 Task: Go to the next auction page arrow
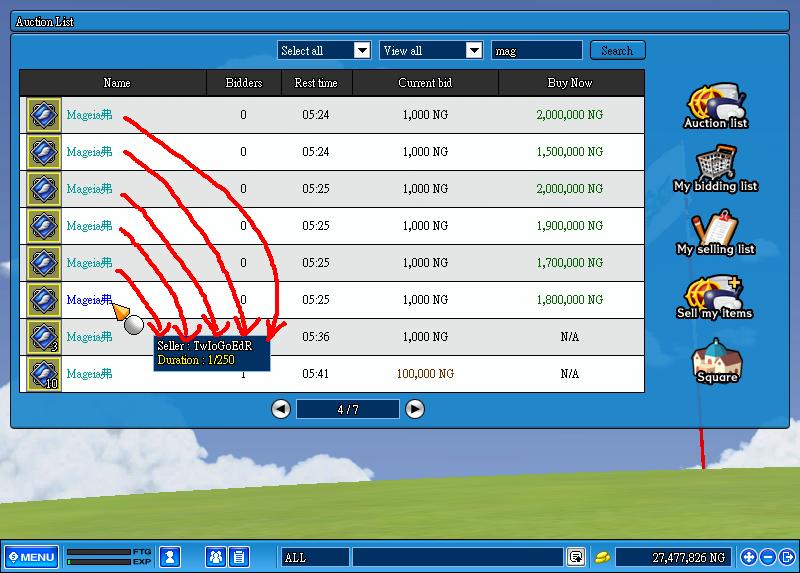(415, 409)
